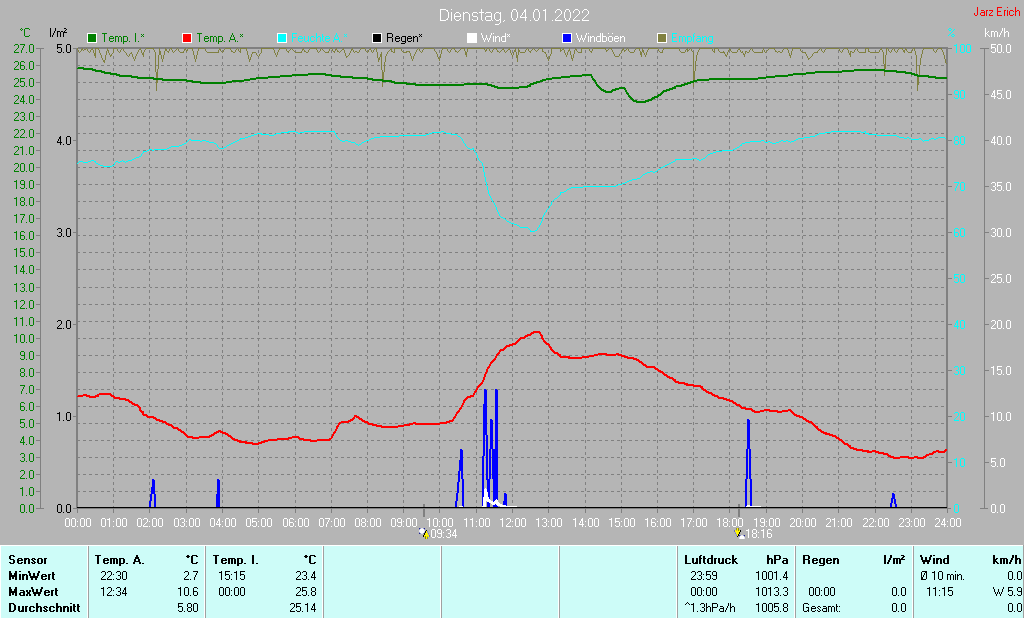Click the white Wind legend square

[472, 38]
